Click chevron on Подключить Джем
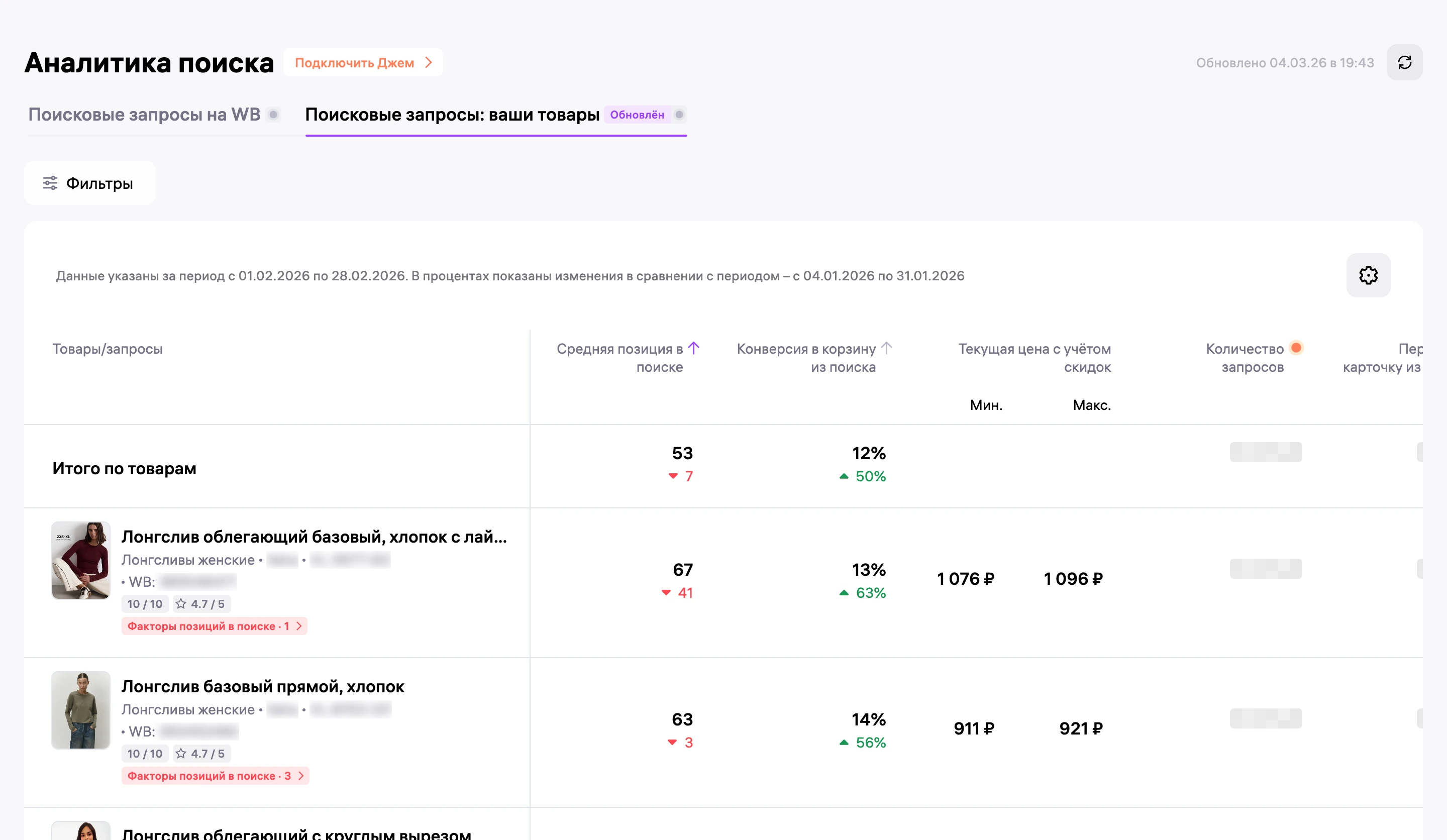Viewport: 1447px width, 840px height. pos(429,63)
